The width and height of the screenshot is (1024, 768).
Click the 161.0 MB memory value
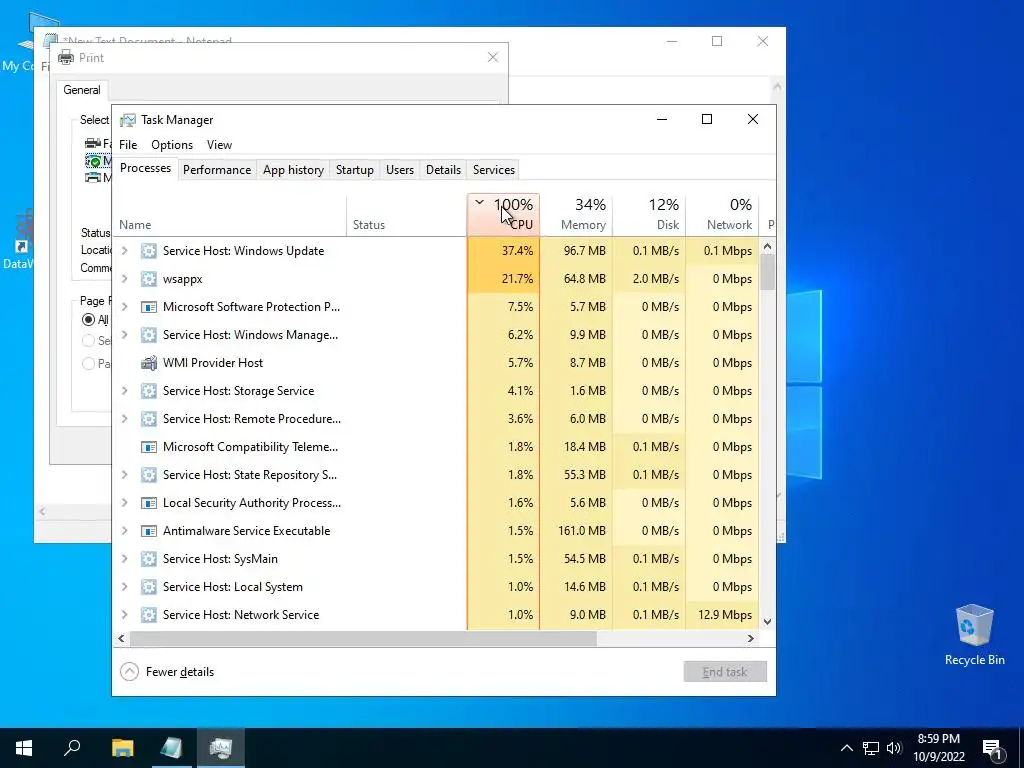(x=582, y=531)
